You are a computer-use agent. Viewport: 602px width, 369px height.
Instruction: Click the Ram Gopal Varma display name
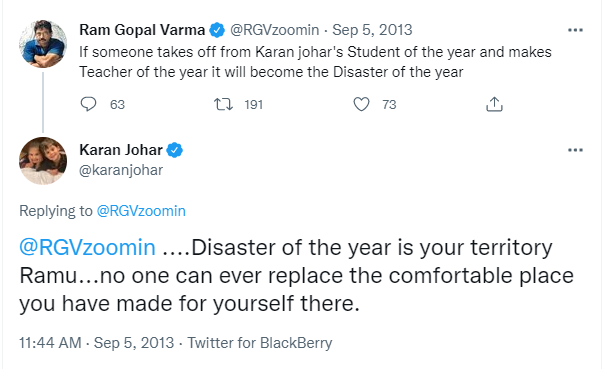pyautogui.click(x=142, y=30)
